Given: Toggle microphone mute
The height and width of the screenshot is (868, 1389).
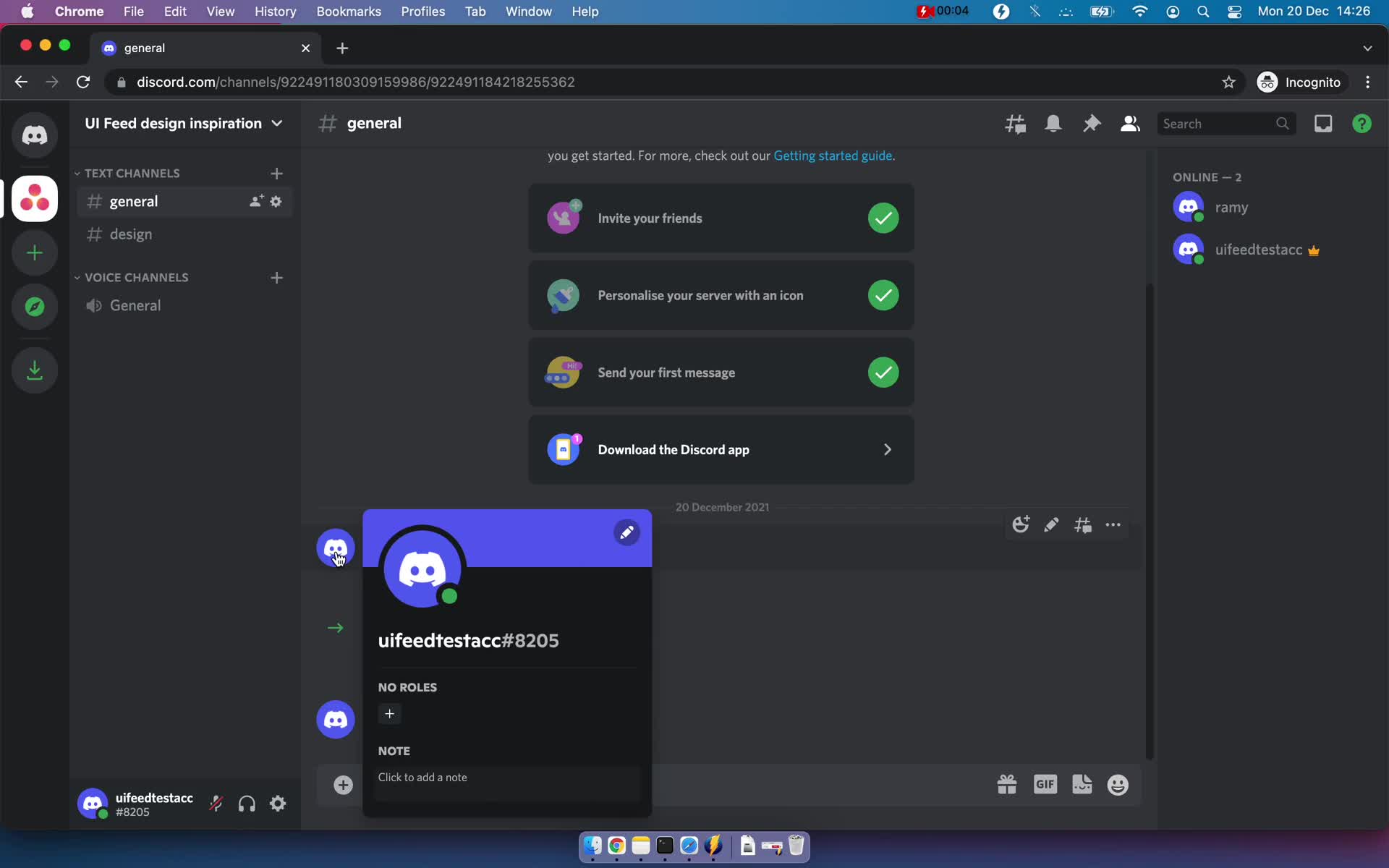Looking at the screenshot, I should tap(216, 804).
